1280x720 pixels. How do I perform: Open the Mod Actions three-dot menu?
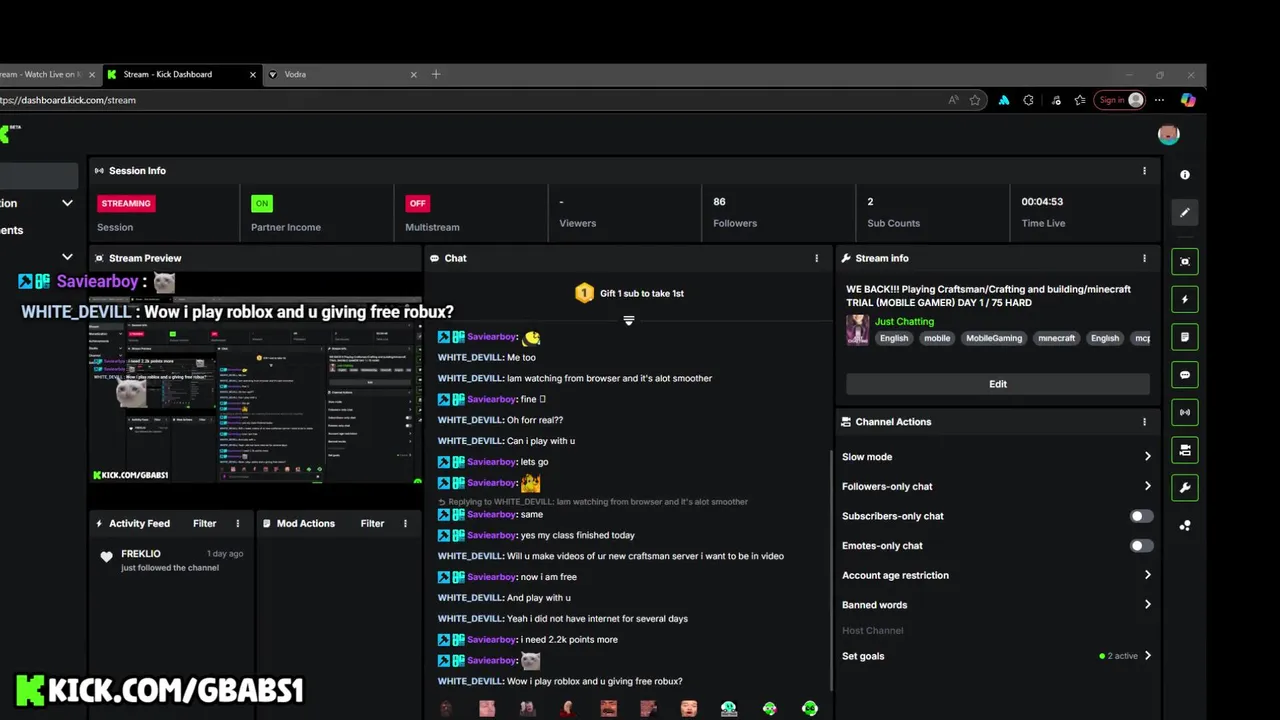tap(405, 523)
